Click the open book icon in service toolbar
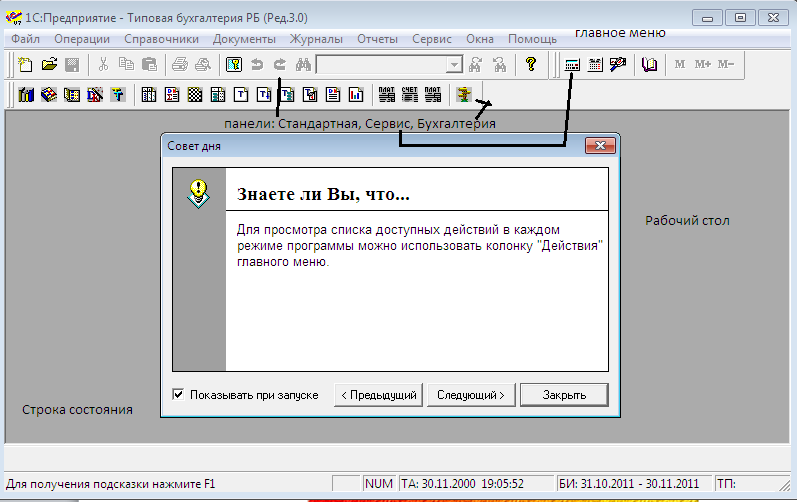Screen dimensions: 797x502 (x=650, y=65)
